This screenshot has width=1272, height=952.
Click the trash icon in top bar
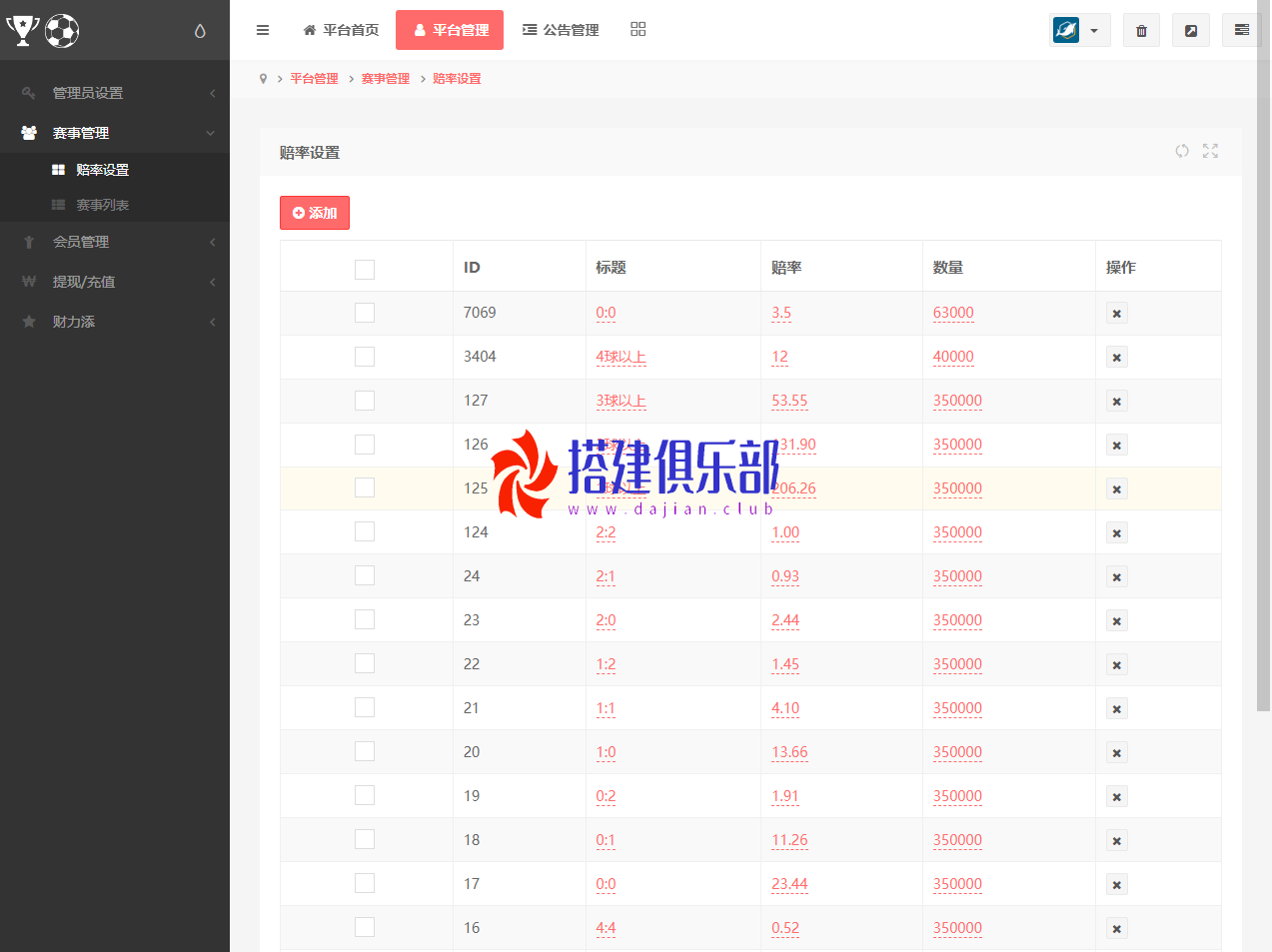coord(1141,30)
